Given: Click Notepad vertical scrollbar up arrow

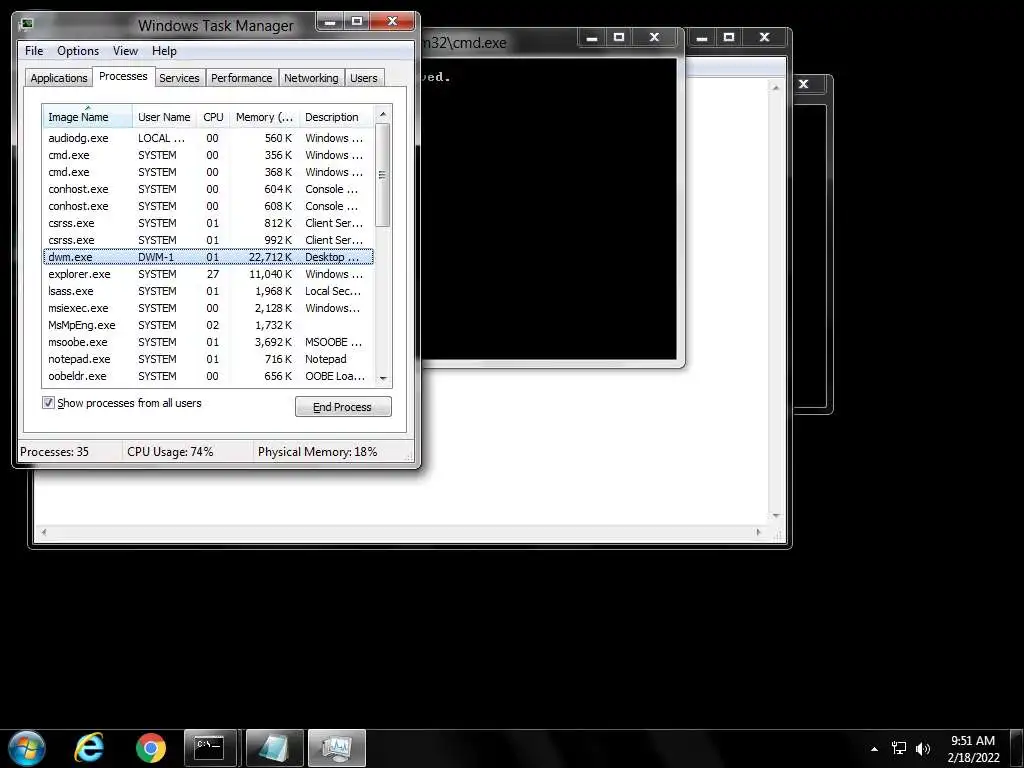Looking at the screenshot, I should click(x=776, y=87).
